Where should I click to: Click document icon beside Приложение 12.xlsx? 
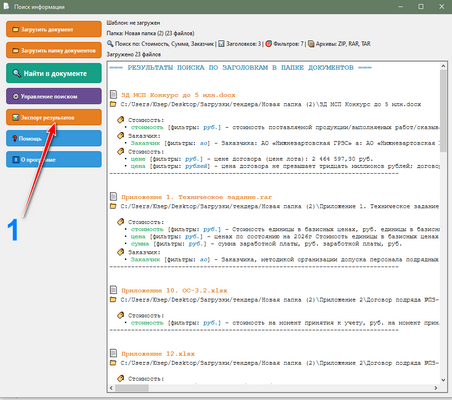click(x=113, y=353)
